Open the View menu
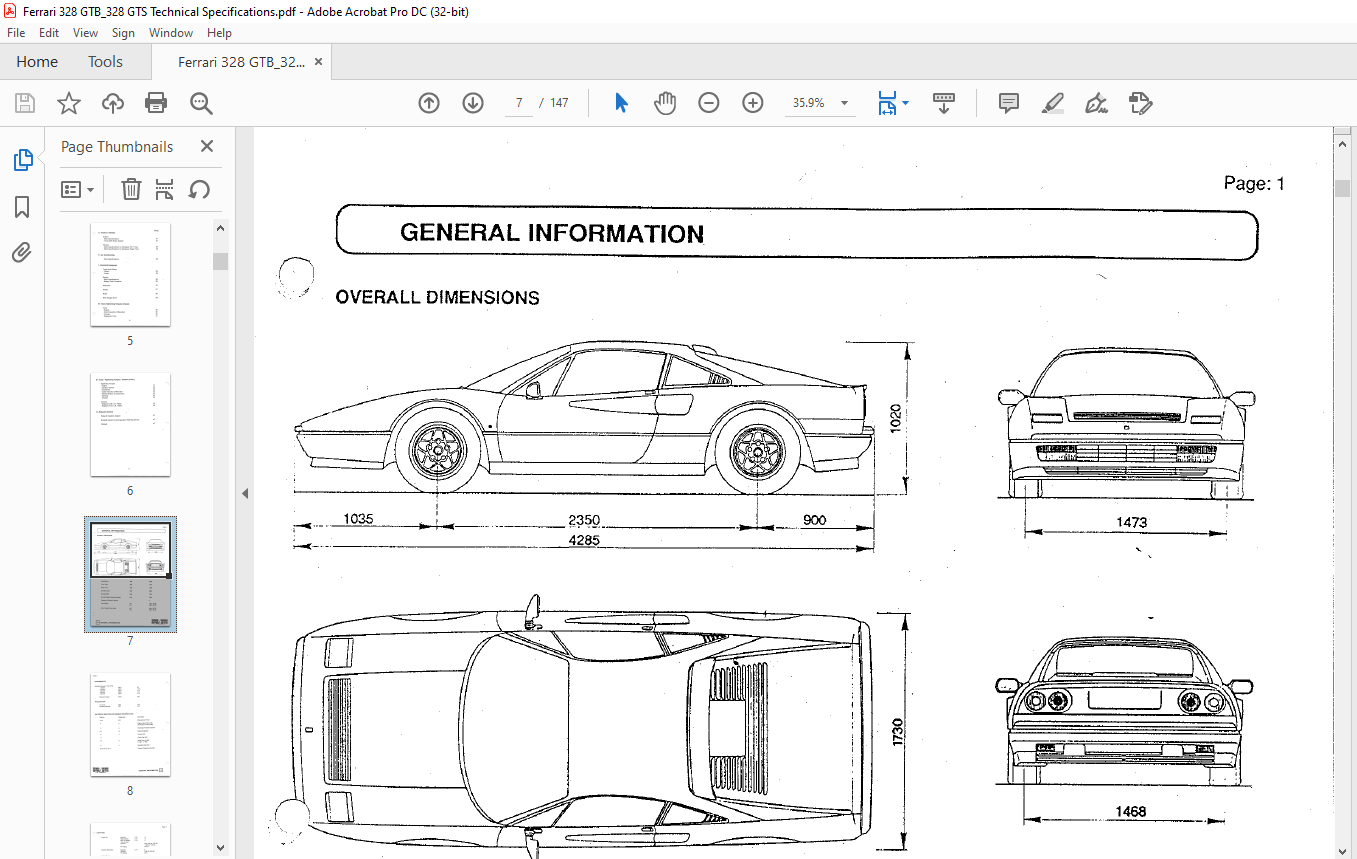The height and width of the screenshot is (859, 1357). [85, 33]
